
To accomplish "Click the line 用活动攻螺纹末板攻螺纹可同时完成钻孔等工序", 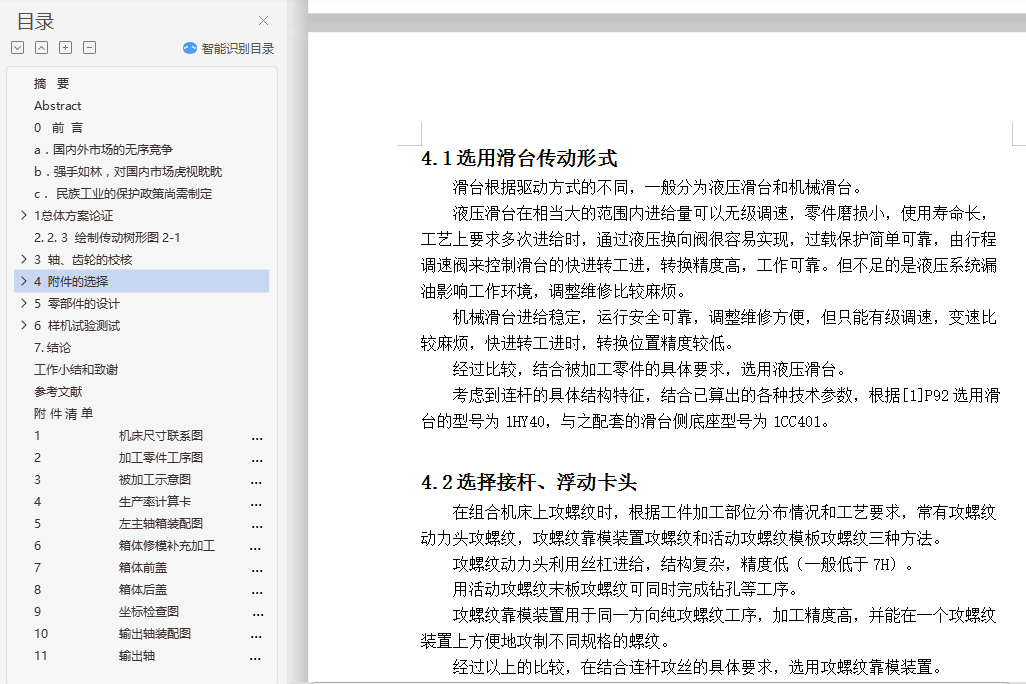I will [626, 590].
